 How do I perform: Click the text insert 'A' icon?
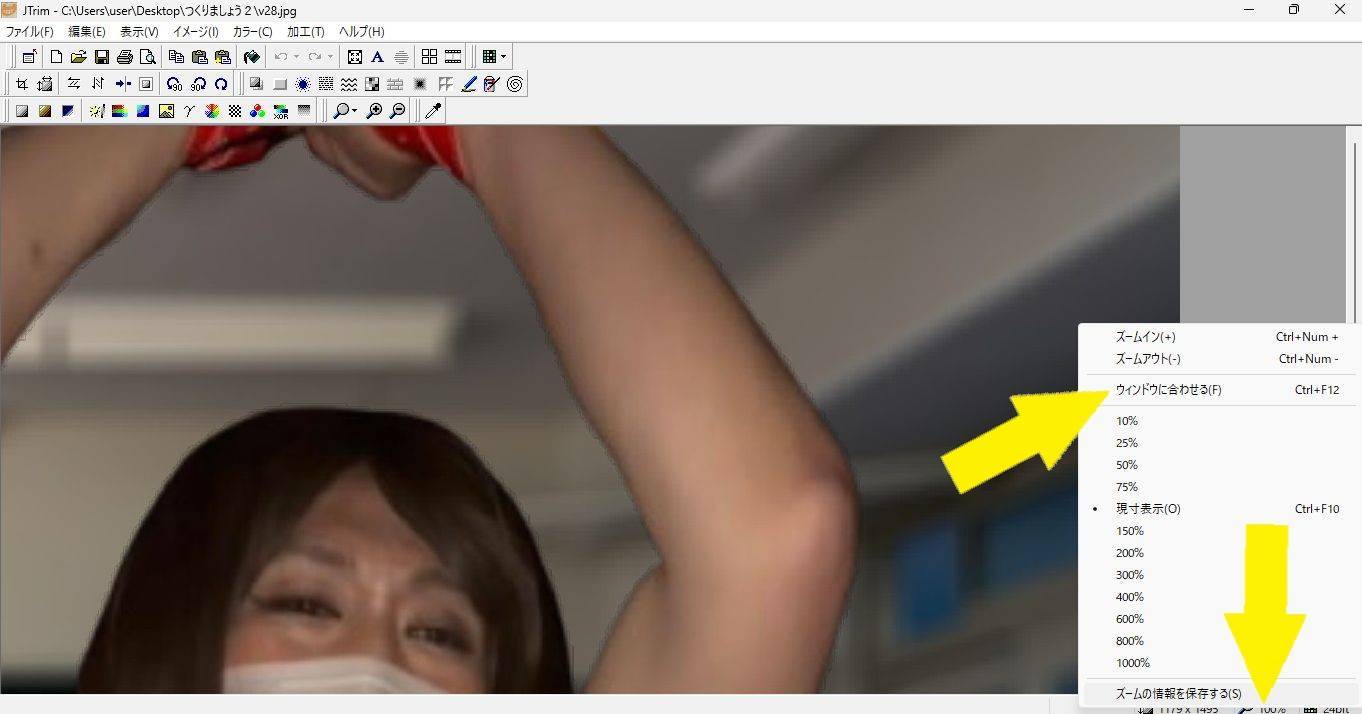coord(377,57)
